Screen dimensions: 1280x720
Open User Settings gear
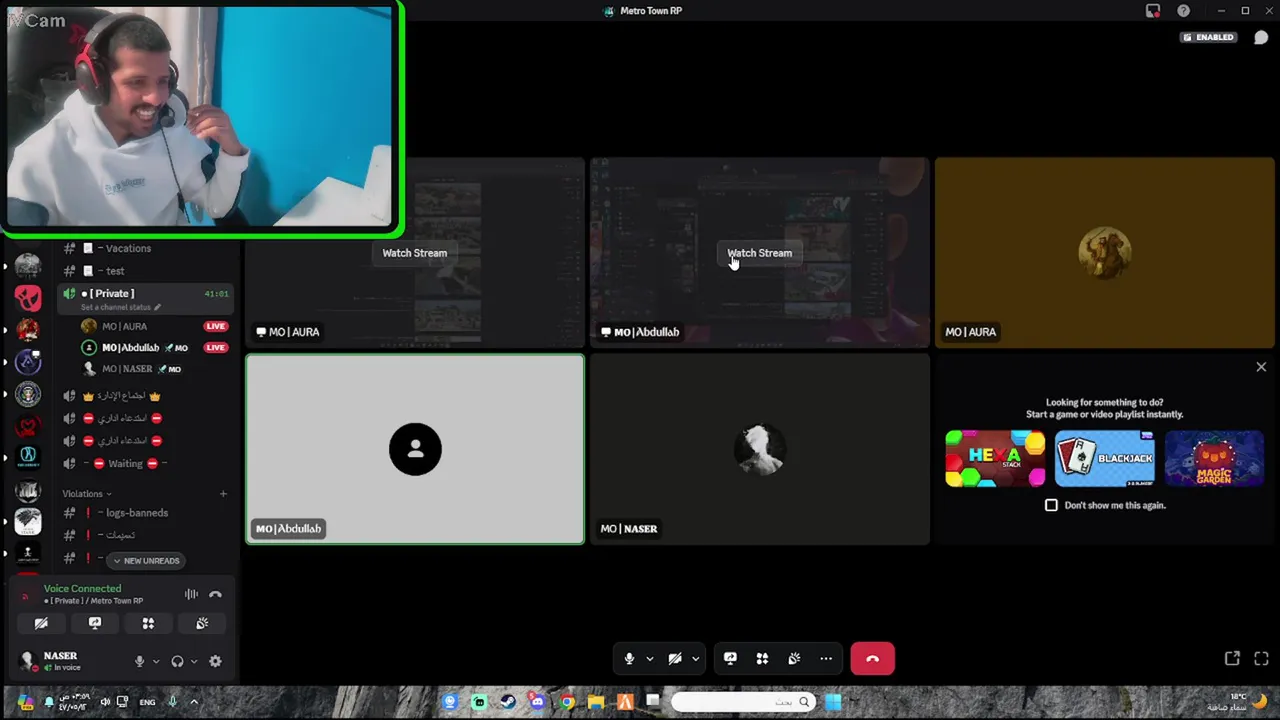(x=215, y=661)
